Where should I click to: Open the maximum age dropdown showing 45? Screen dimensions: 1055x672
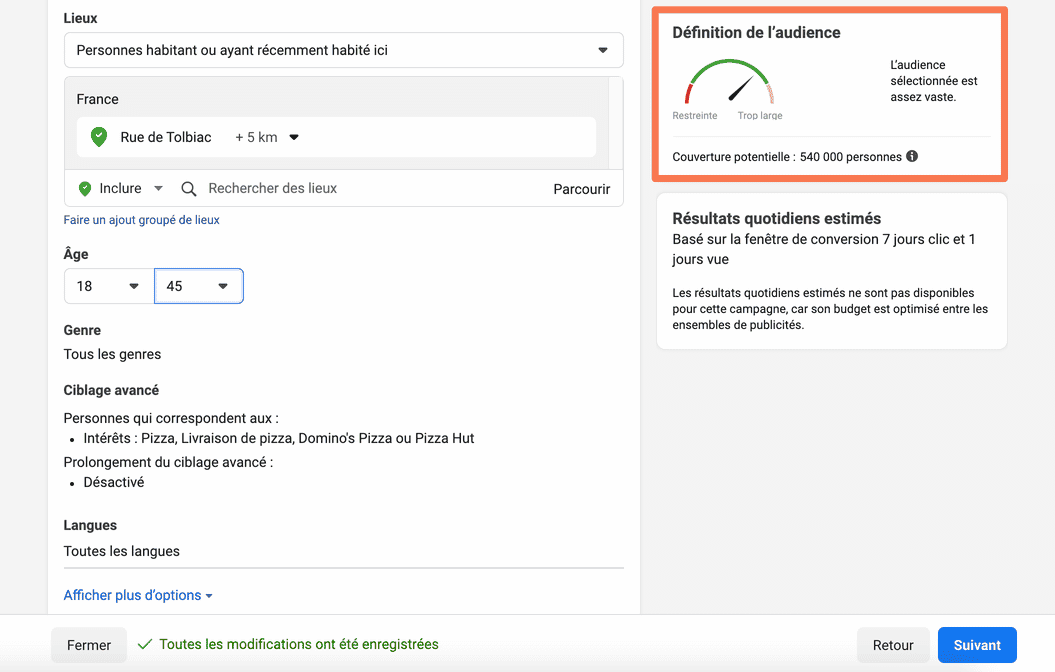[198, 286]
